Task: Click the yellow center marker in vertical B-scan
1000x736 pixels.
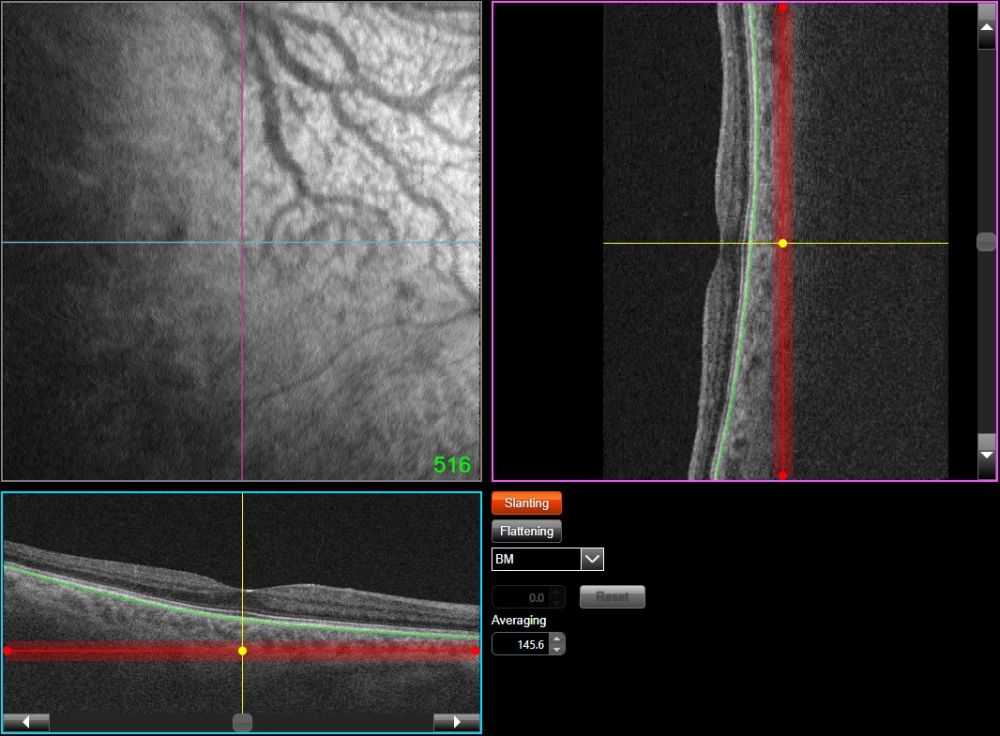Action: tap(783, 243)
